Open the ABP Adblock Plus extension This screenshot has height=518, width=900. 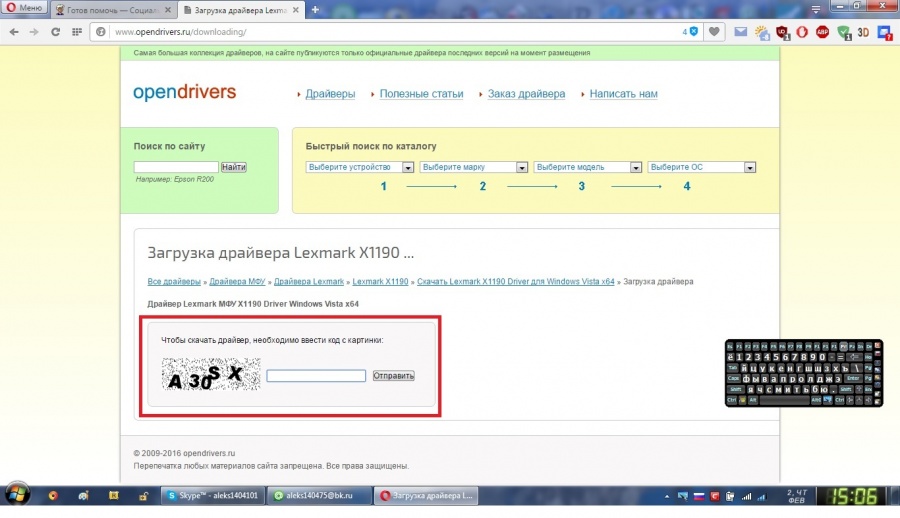coord(822,32)
